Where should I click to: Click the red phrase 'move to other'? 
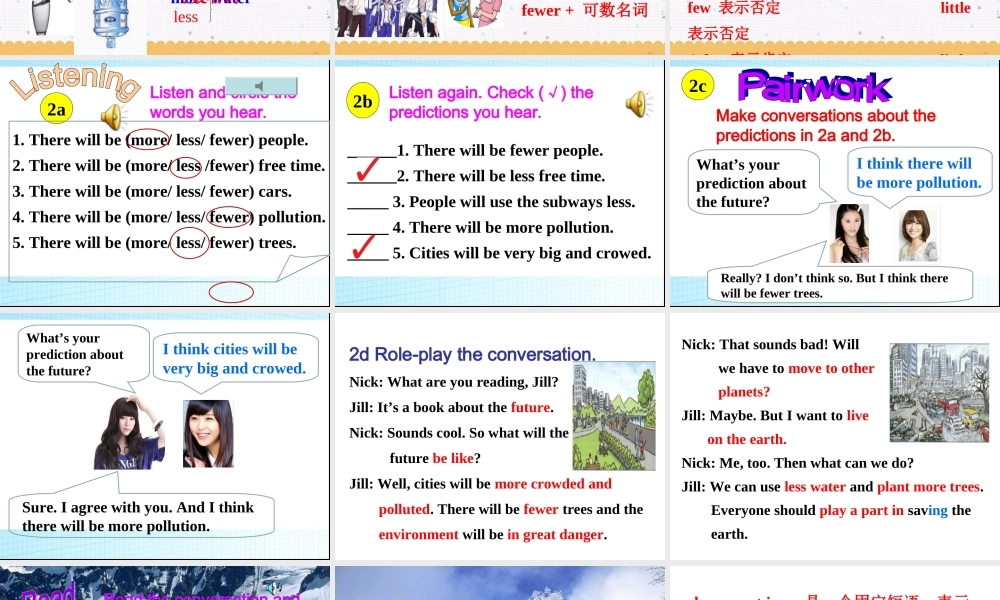click(x=831, y=369)
